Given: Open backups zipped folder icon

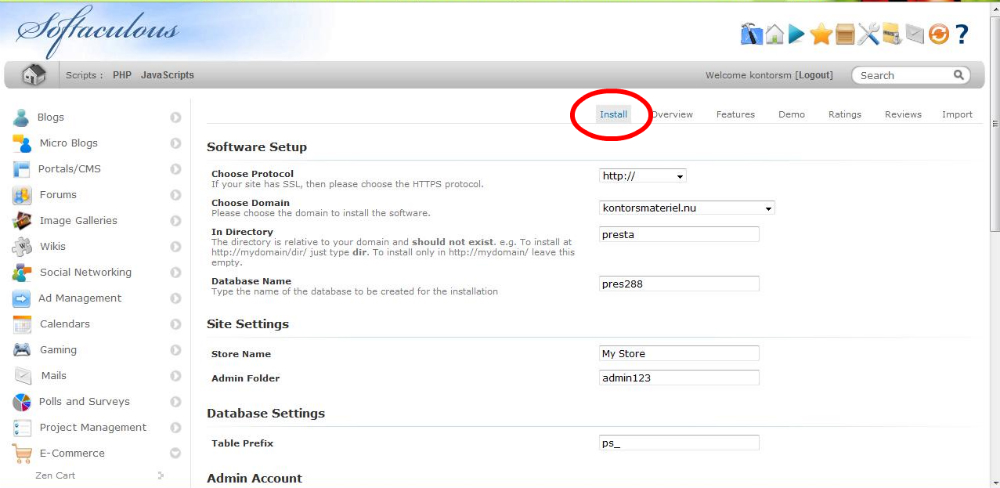Looking at the screenshot, I should point(892,34).
